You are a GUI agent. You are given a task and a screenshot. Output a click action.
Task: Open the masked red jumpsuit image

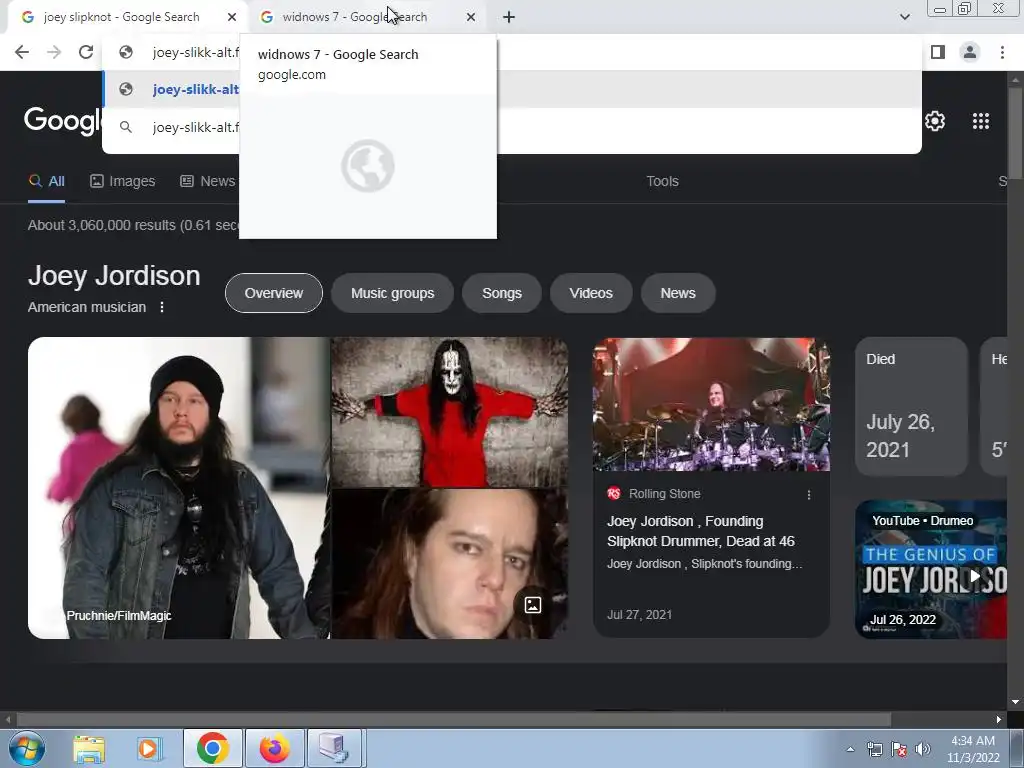click(x=449, y=412)
